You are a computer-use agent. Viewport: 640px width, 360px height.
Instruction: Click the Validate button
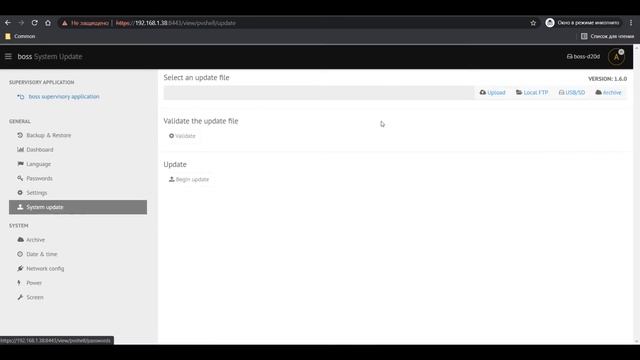(182, 136)
